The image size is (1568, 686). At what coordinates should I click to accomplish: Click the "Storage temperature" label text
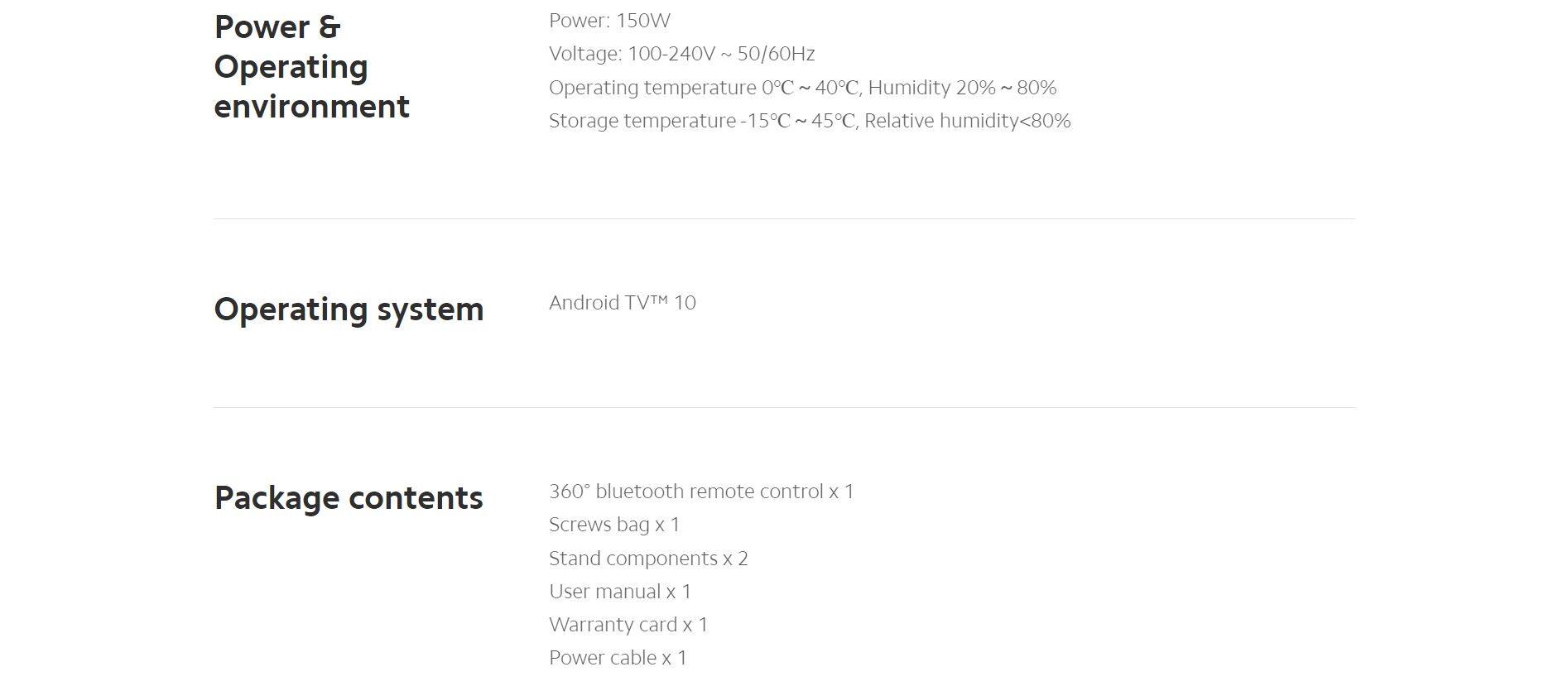point(642,121)
